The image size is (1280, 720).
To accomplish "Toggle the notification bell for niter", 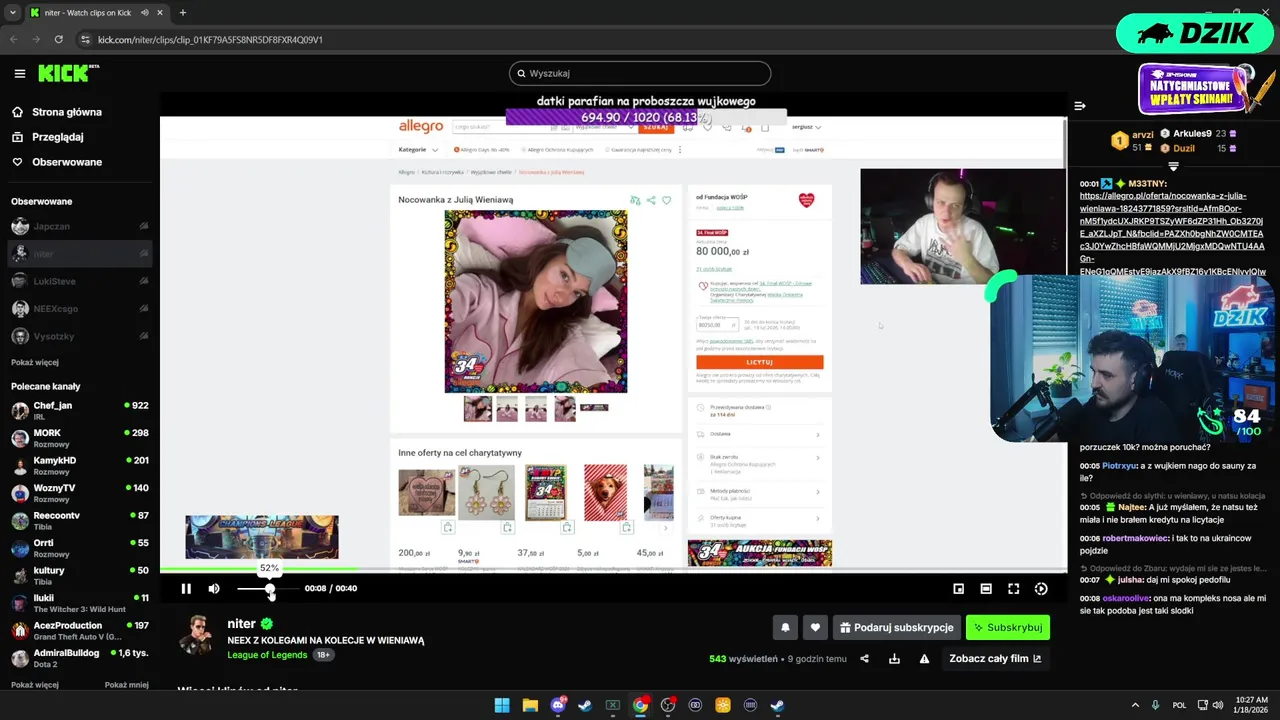I will [x=785, y=627].
